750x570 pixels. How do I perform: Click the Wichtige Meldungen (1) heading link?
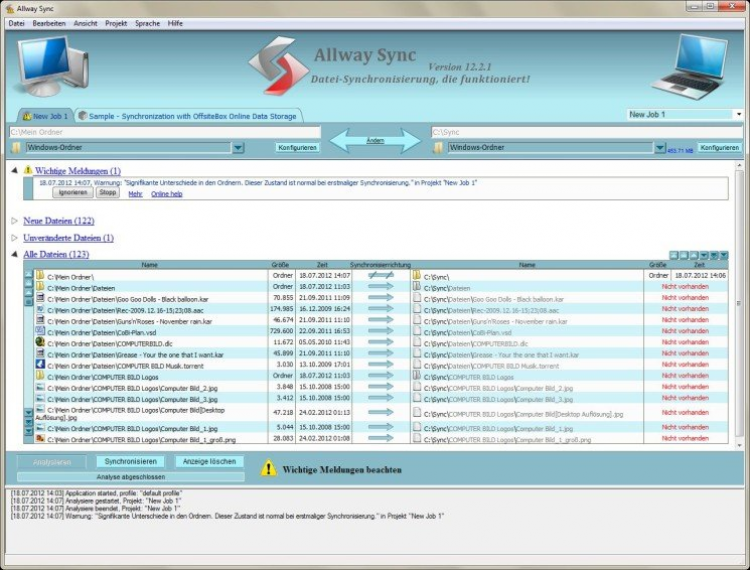[77, 171]
